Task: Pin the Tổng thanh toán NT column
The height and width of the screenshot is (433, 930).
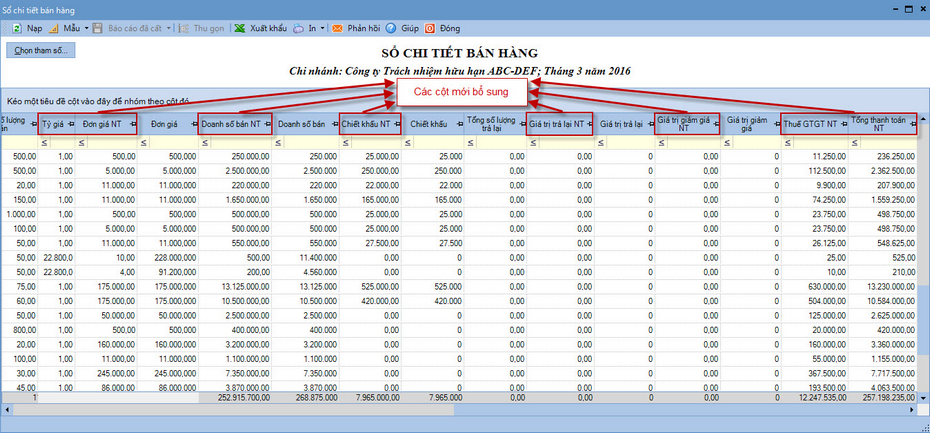Action: (912, 123)
